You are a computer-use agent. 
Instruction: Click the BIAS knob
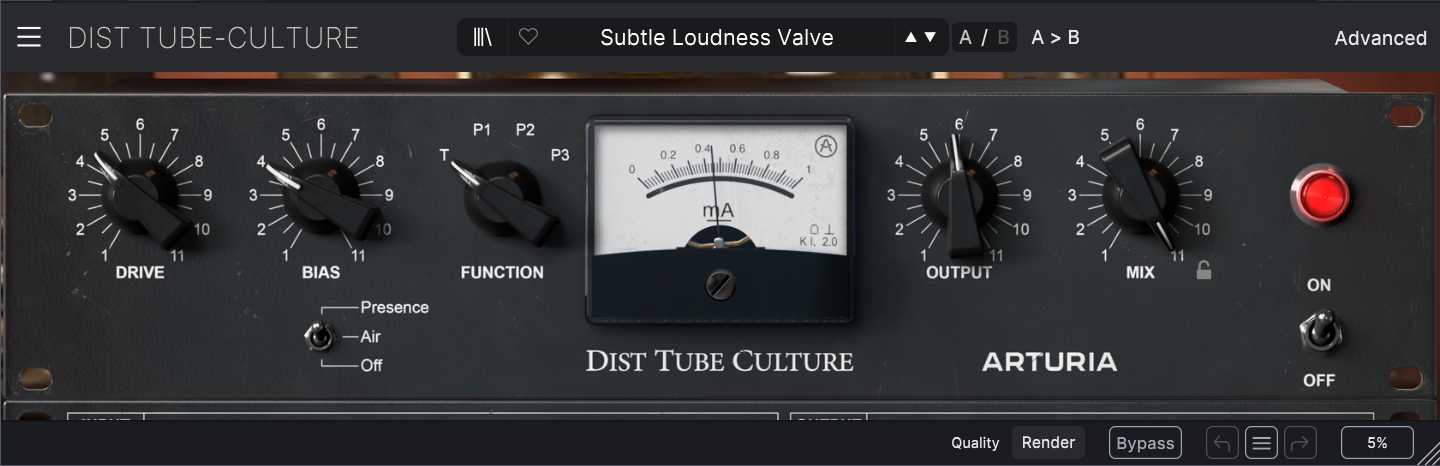click(x=322, y=195)
